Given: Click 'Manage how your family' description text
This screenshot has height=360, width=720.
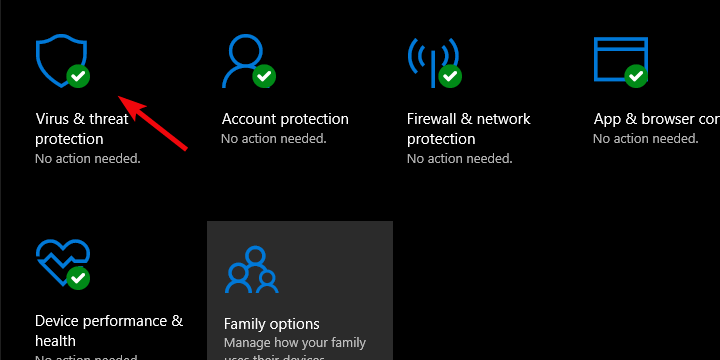Looking at the screenshot, I should (x=295, y=343).
